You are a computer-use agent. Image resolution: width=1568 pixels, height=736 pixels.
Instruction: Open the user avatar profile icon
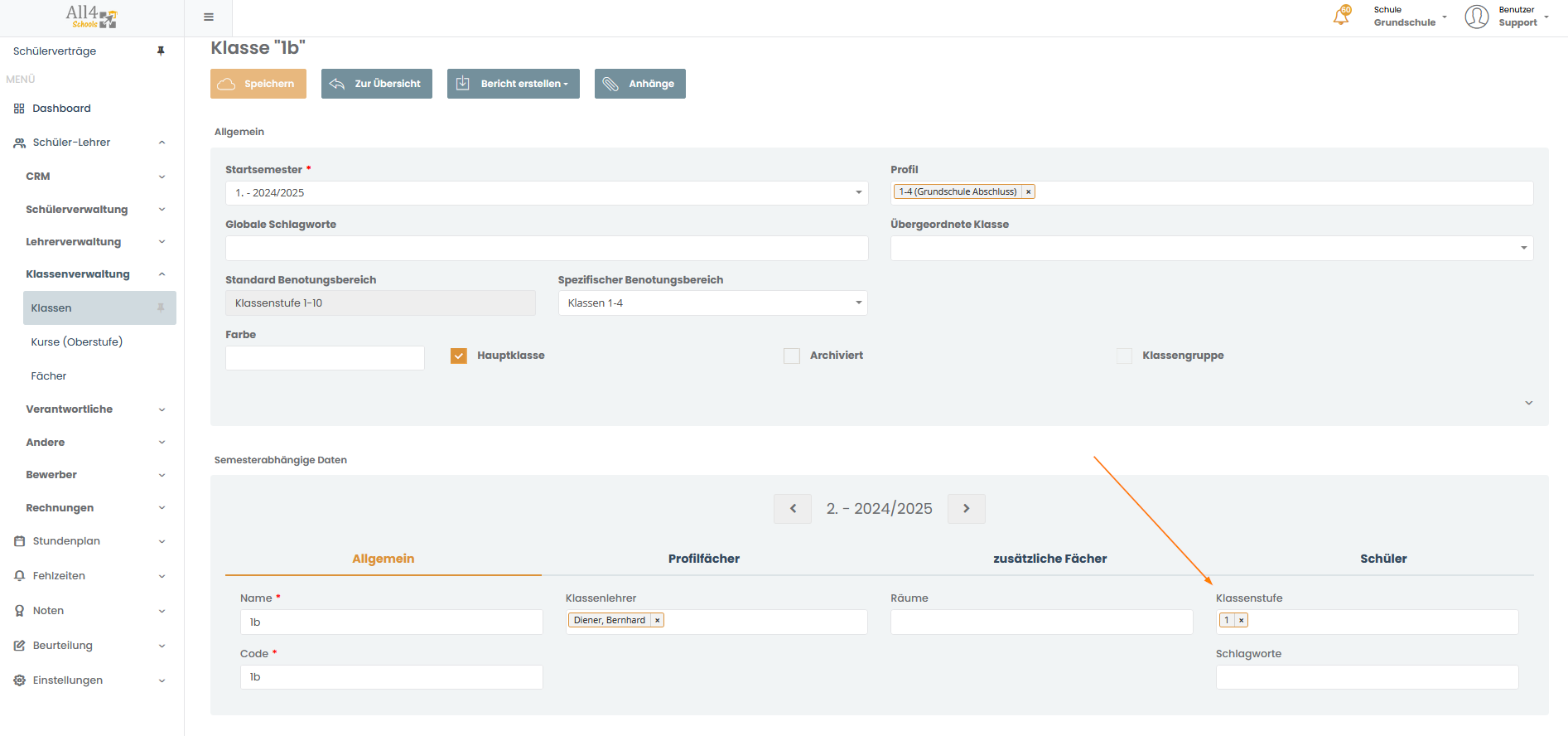coord(1476,17)
